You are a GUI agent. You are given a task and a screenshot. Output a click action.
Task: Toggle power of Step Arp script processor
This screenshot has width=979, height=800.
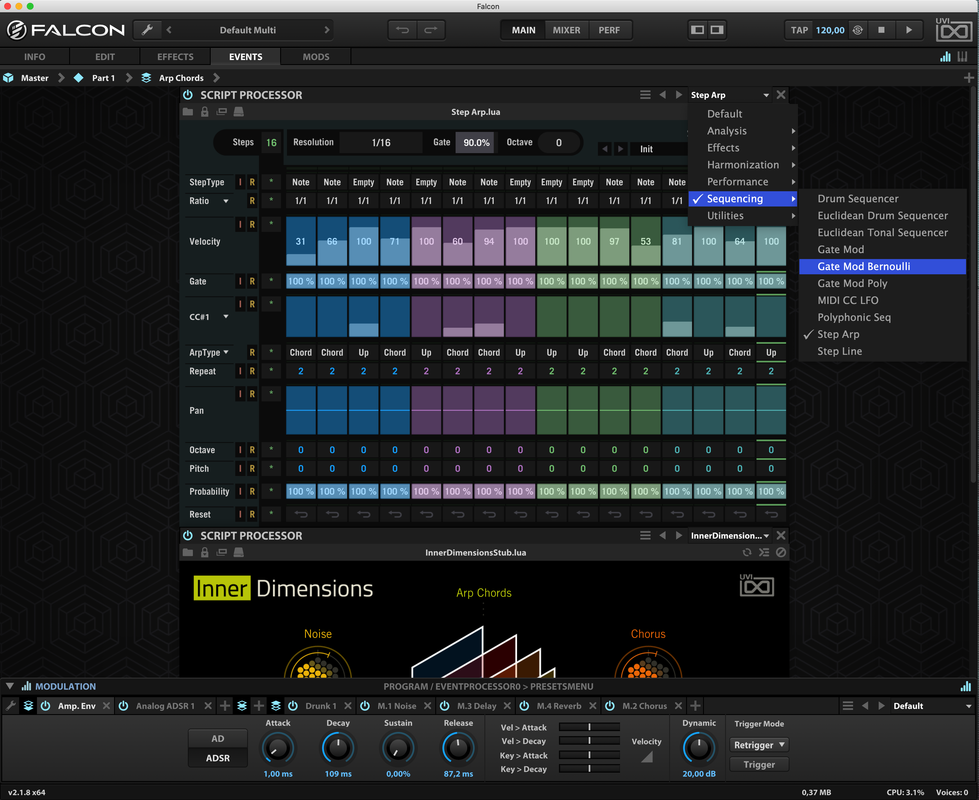[188, 95]
